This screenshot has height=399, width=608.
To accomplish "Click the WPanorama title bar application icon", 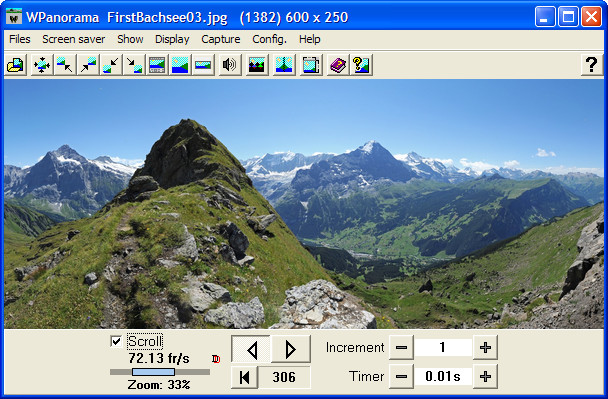I will coord(14,17).
